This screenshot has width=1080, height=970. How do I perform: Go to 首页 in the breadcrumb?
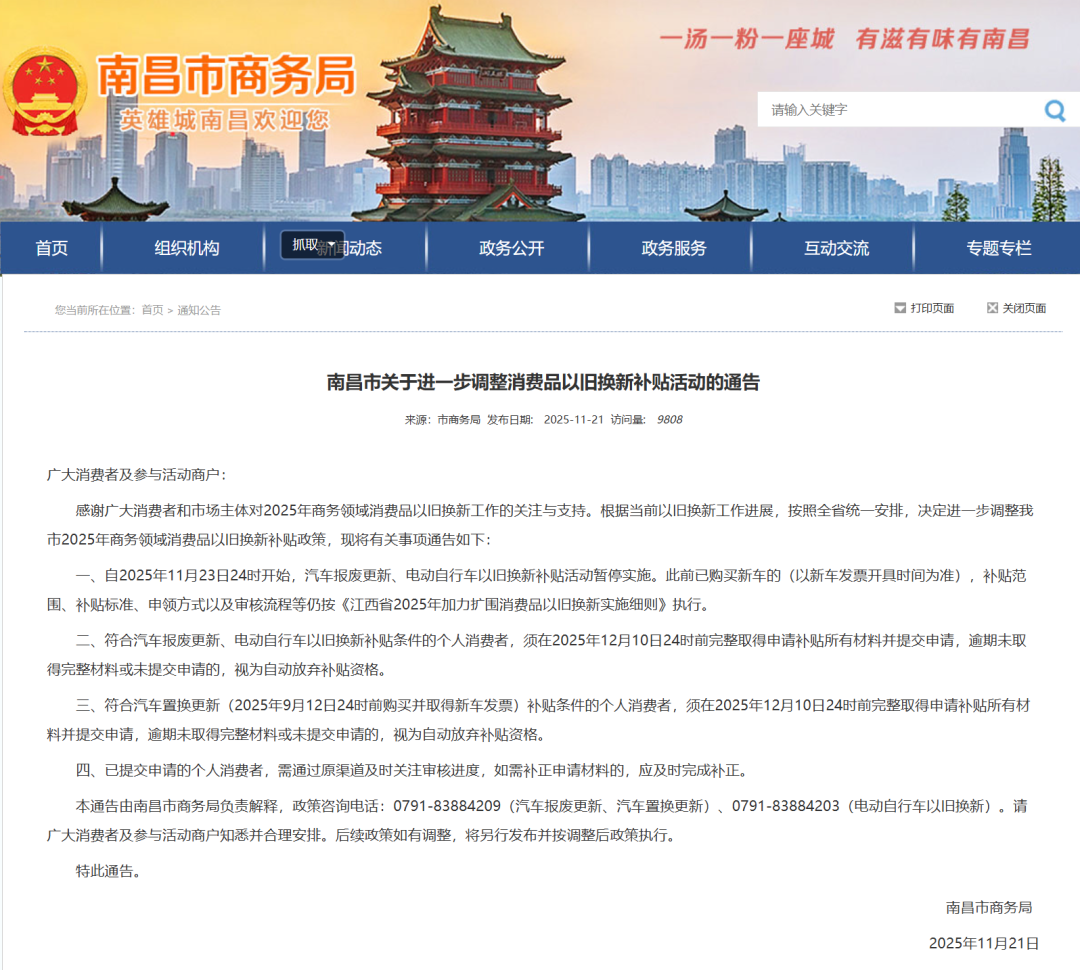pyautogui.click(x=152, y=310)
